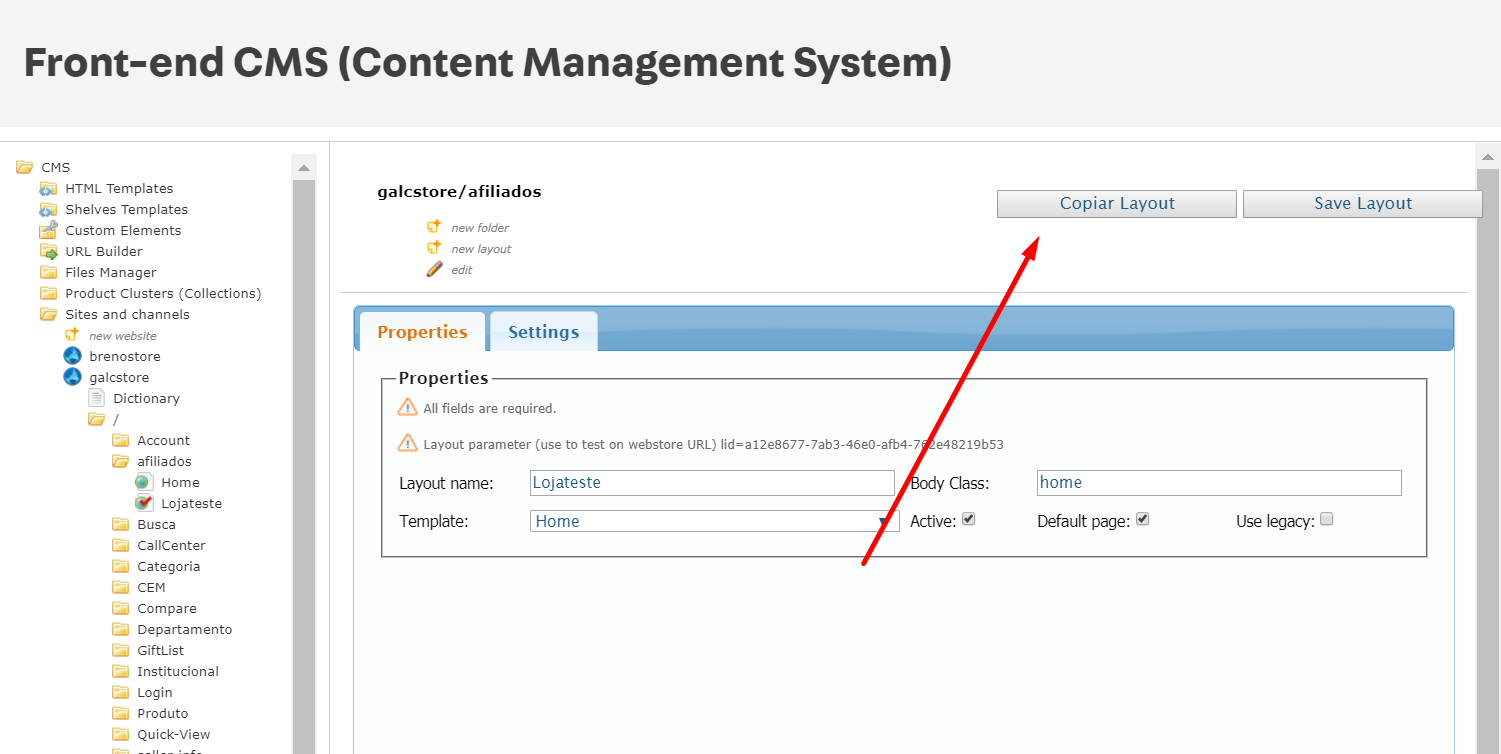Click the Custom Elements icon

(48, 230)
